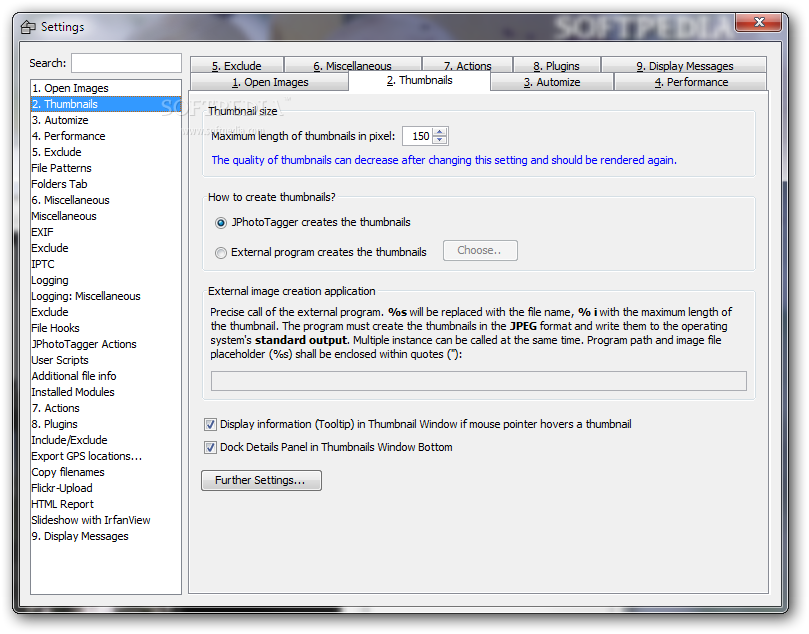Select 'User Scripts' in the list
This screenshot has height=634, width=809.
click(x=106, y=360)
